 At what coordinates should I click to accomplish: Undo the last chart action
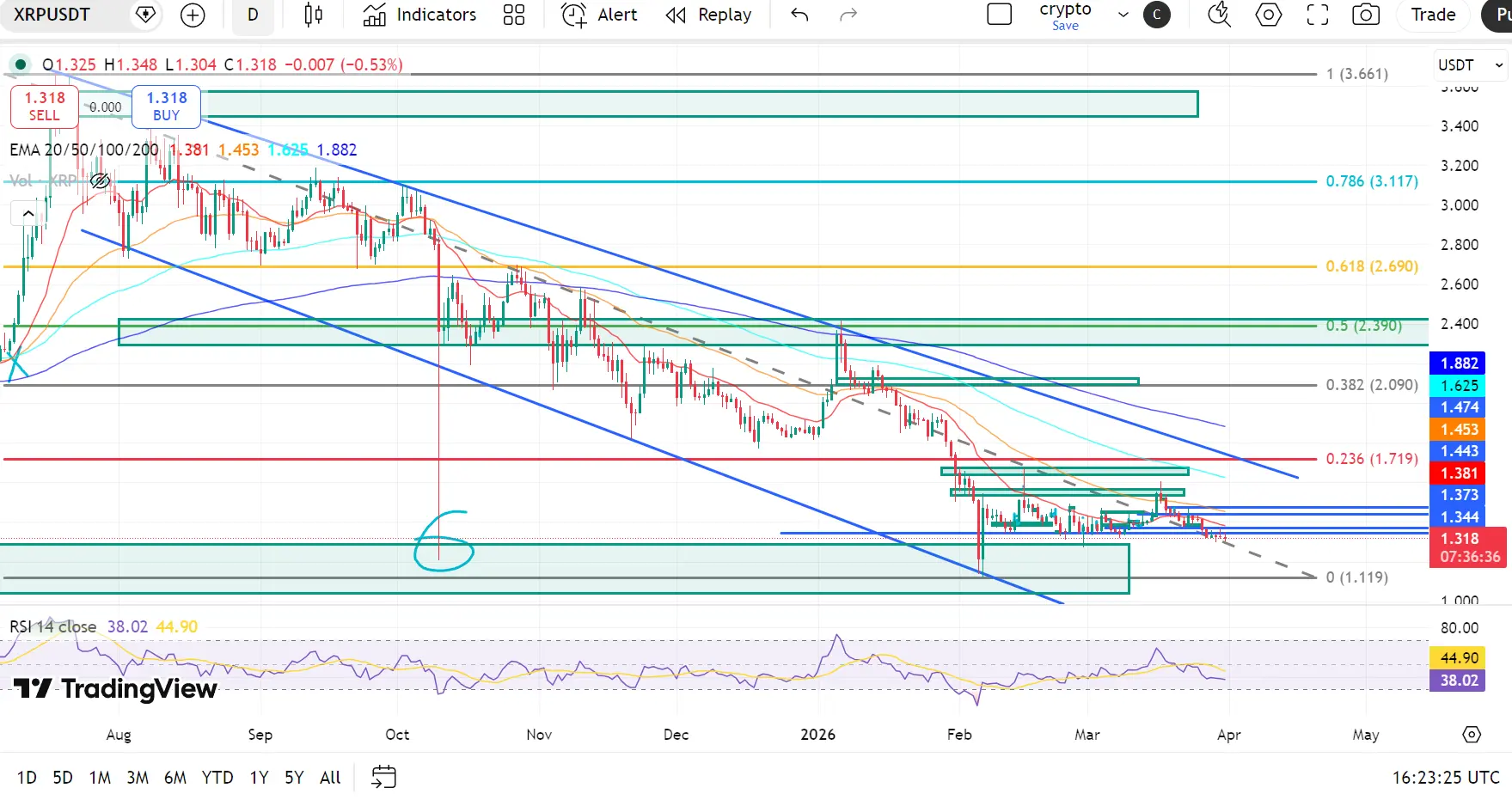click(799, 15)
